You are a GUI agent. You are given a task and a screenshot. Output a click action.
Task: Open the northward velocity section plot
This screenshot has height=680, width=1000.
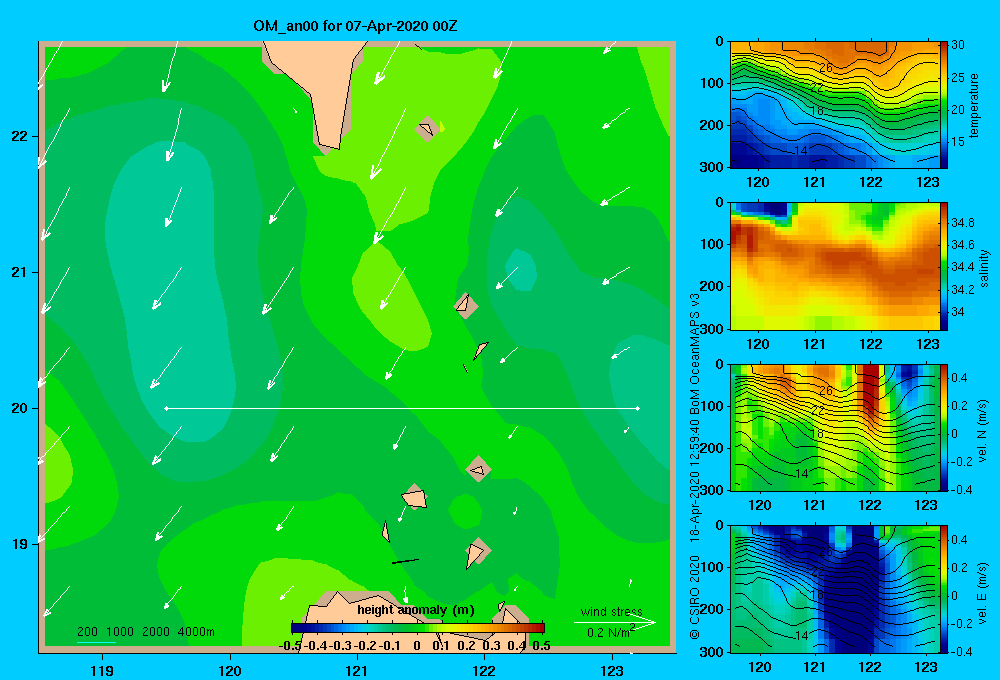click(834, 427)
